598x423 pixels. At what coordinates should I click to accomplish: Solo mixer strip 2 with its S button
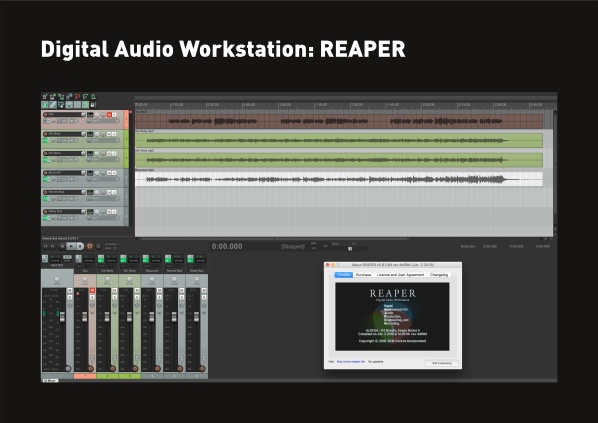114,298
